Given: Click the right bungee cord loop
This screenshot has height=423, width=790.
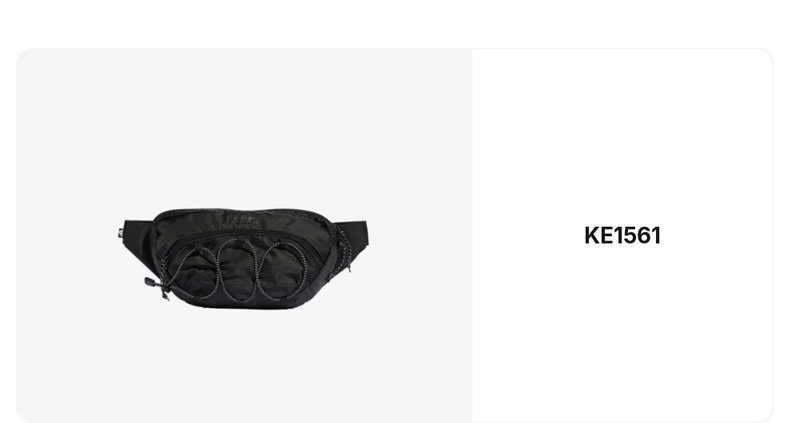Looking at the screenshot, I should [x=282, y=269].
